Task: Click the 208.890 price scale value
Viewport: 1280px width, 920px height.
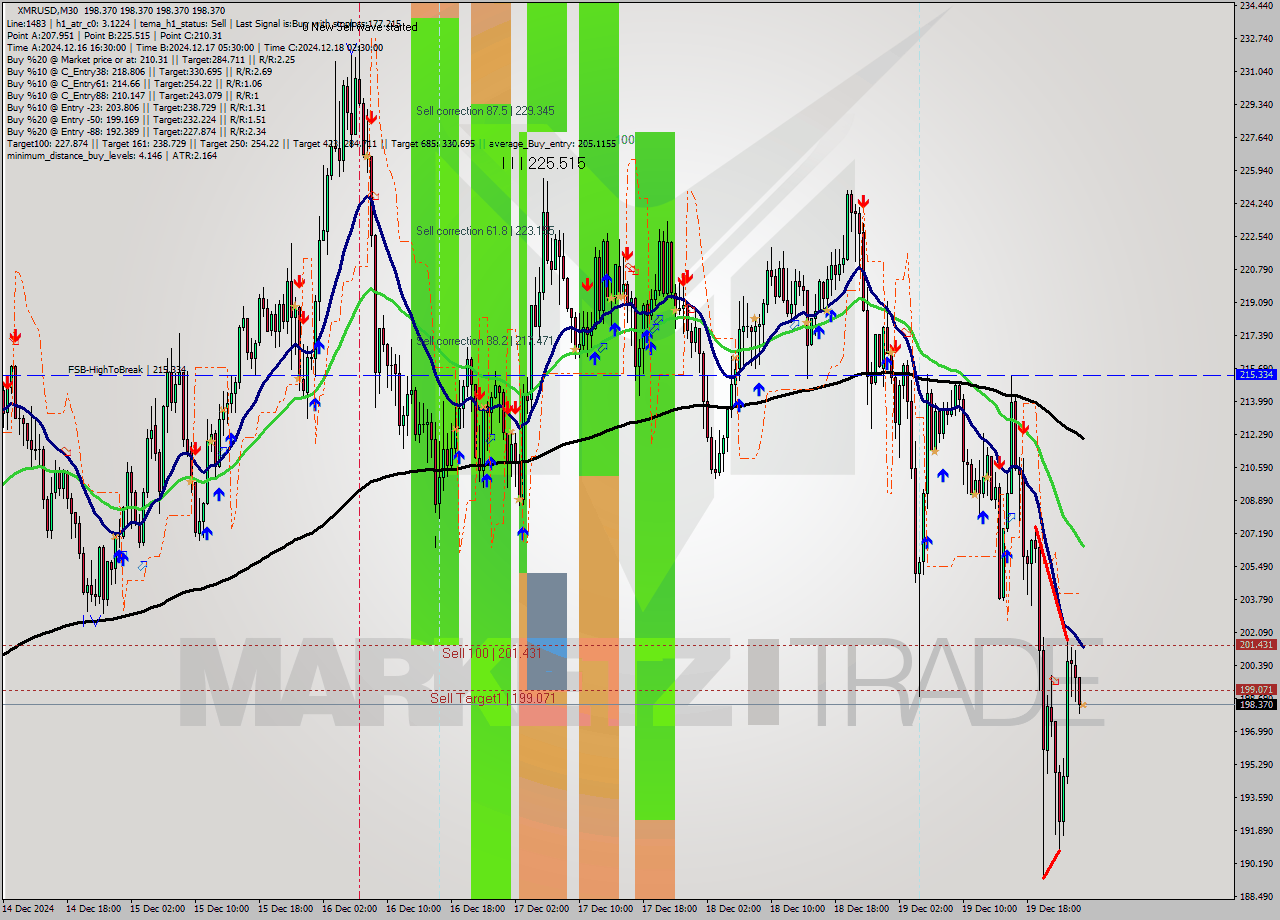Action: coord(1256,501)
